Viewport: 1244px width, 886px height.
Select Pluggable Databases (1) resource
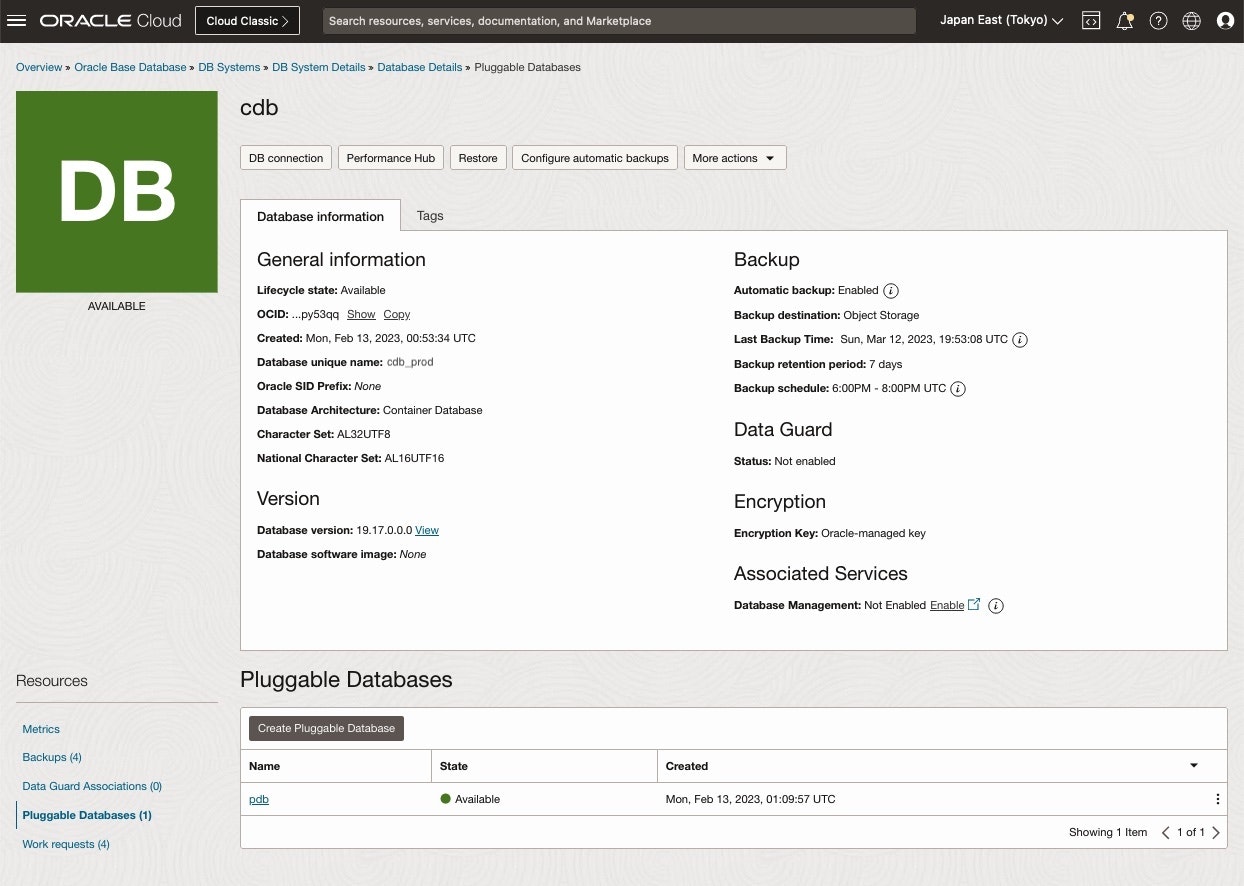click(x=87, y=815)
